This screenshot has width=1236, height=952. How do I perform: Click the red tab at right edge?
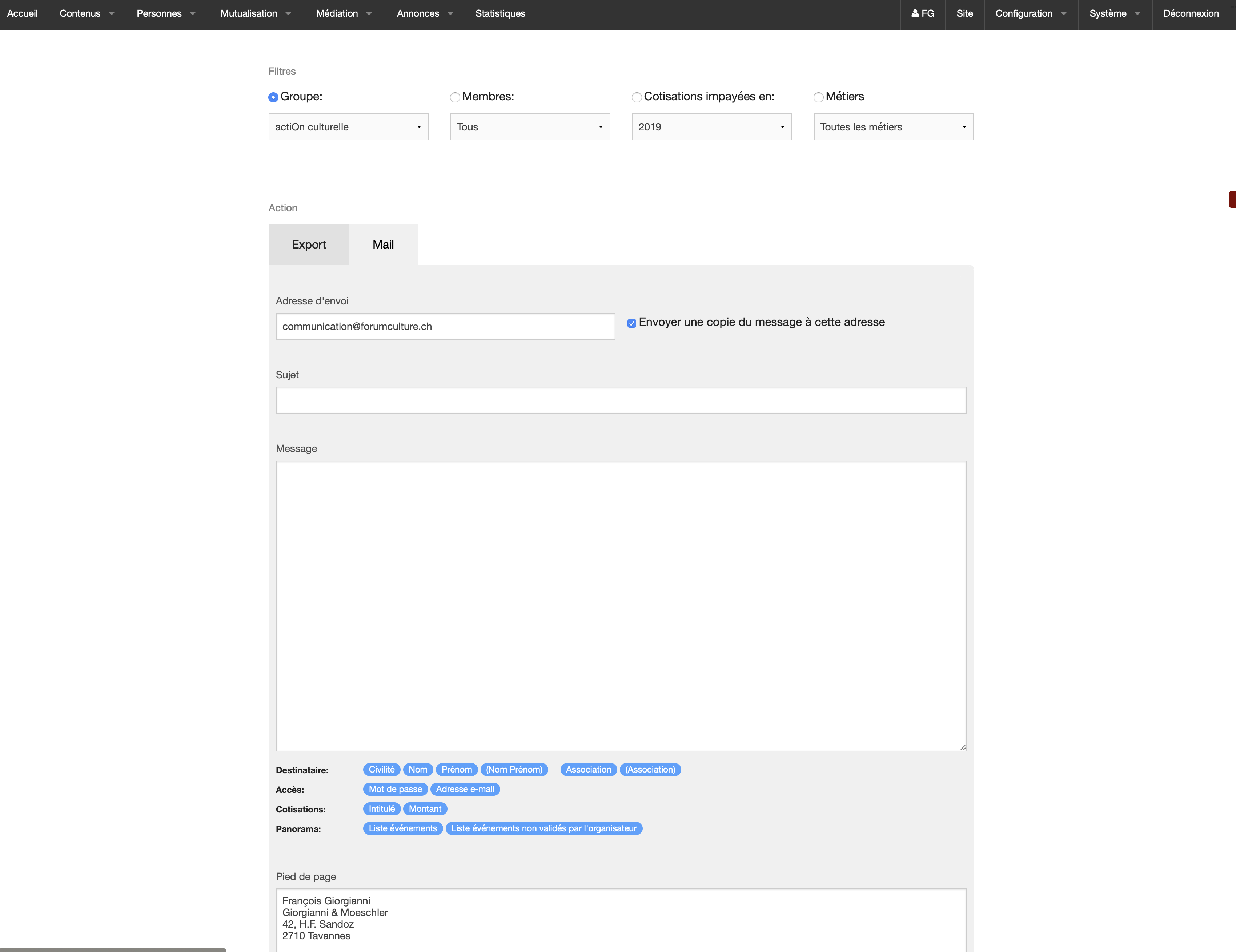pyautogui.click(x=1232, y=200)
